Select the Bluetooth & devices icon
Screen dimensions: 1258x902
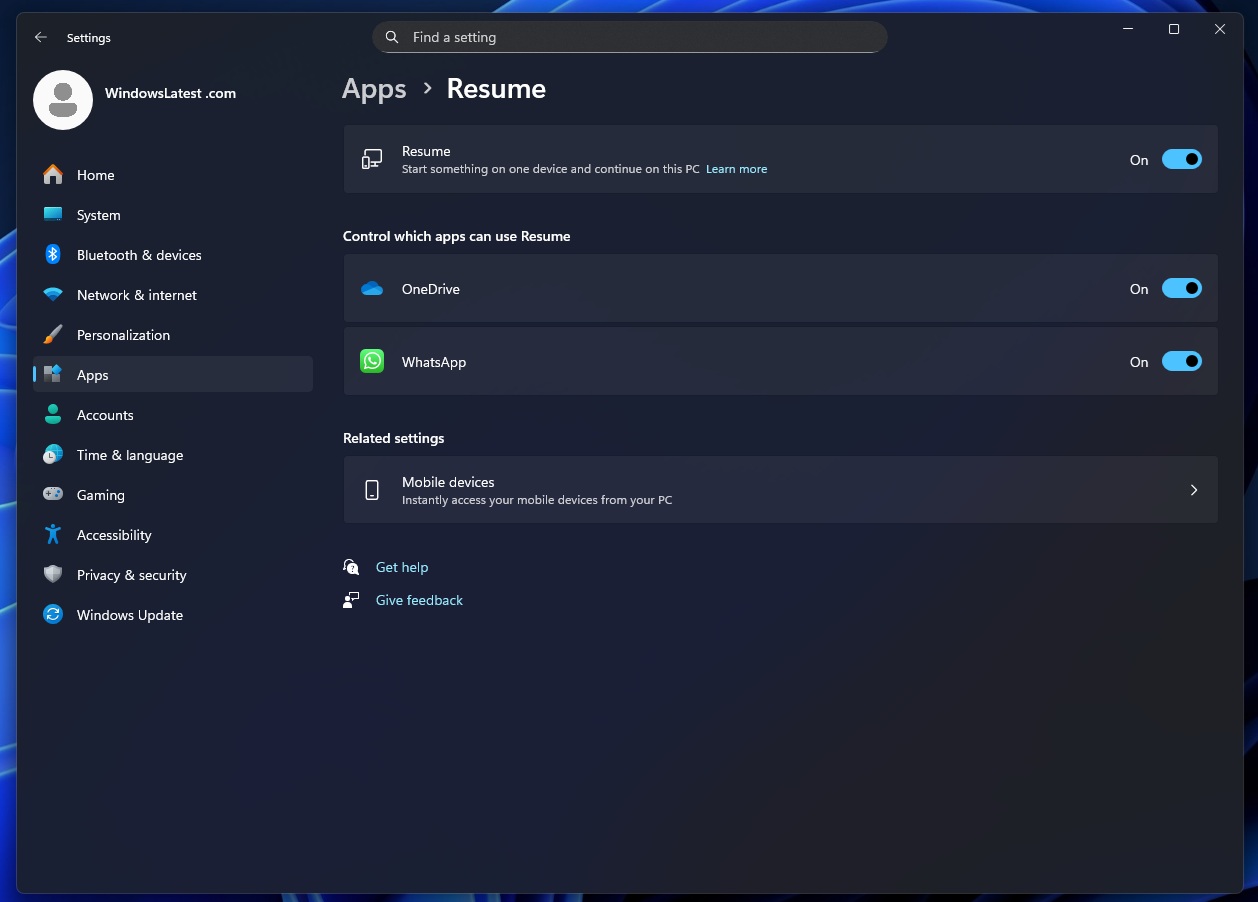coord(52,255)
